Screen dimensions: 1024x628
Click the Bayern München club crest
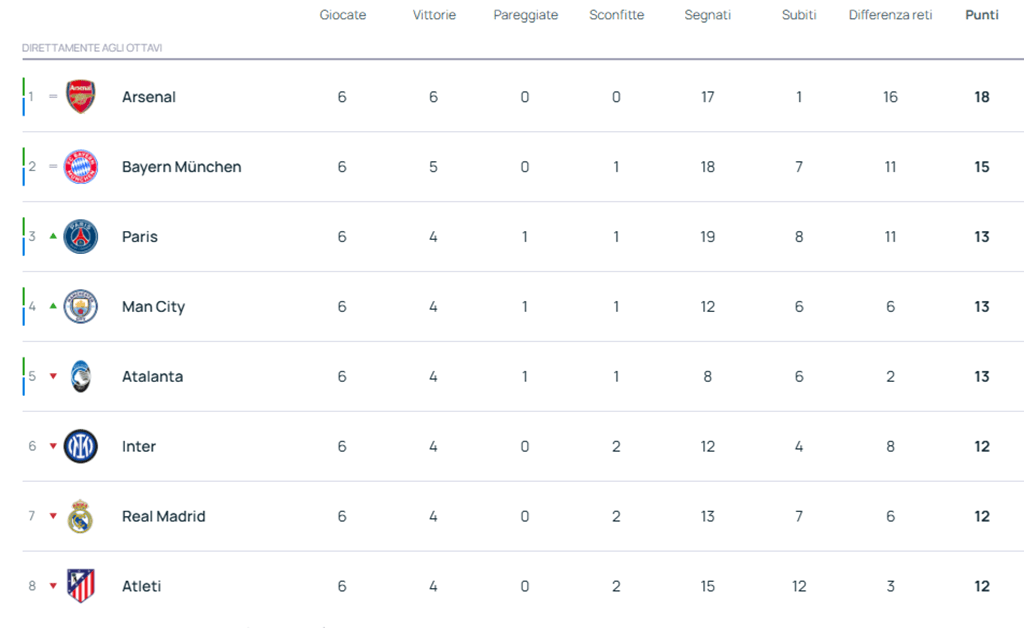pyautogui.click(x=81, y=167)
